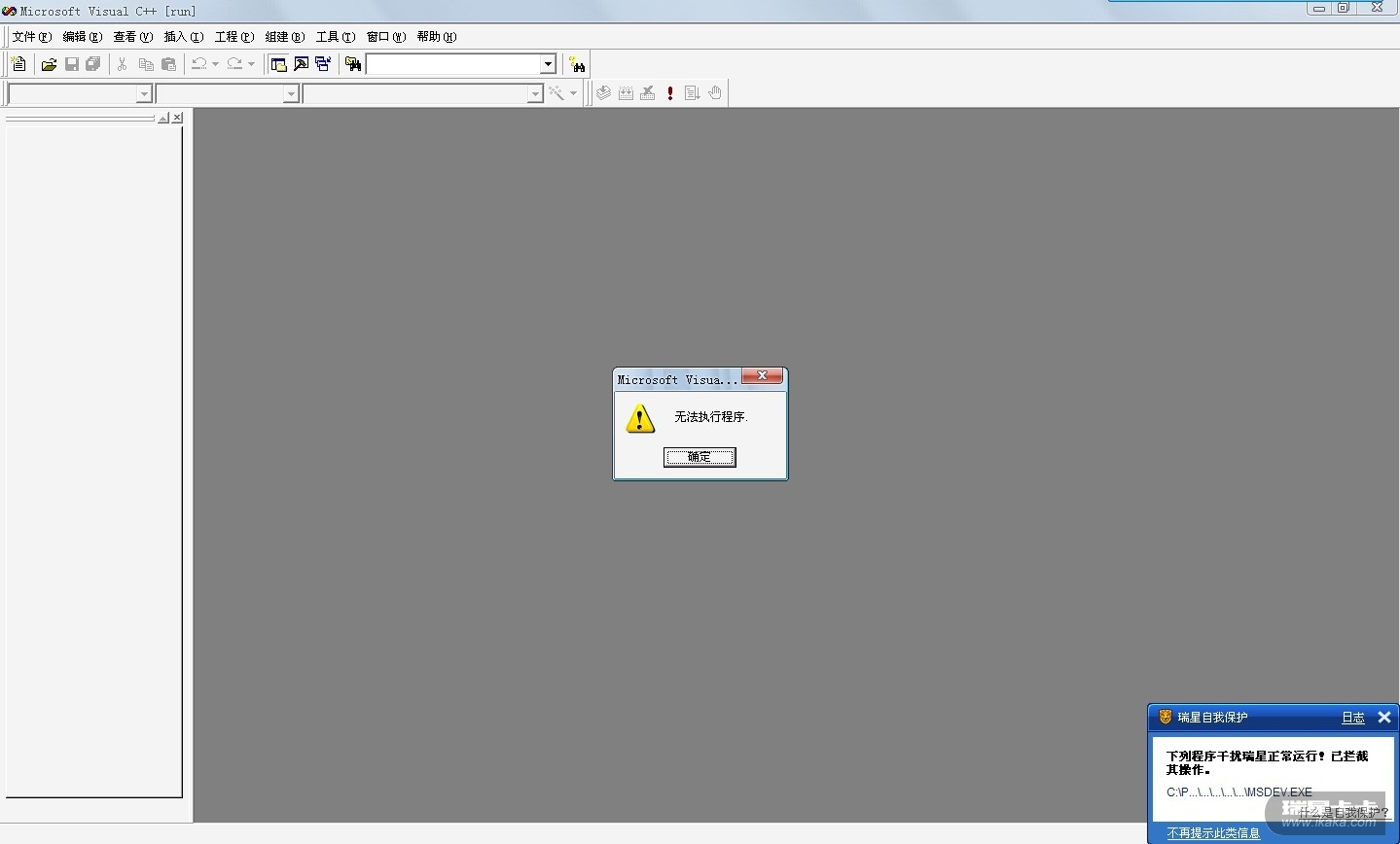Click the Stop Build icon
Image resolution: width=1400 pixels, height=844 pixels.
[648, 93]
